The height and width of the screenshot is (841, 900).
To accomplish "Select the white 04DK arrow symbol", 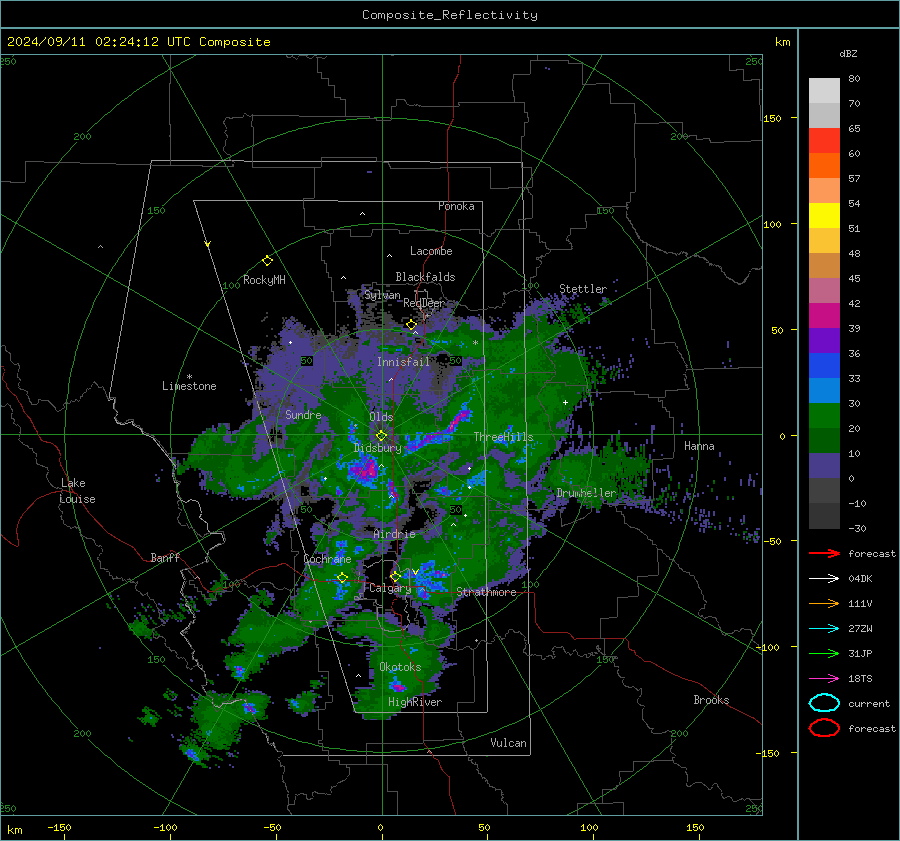I will pos(824,578).
